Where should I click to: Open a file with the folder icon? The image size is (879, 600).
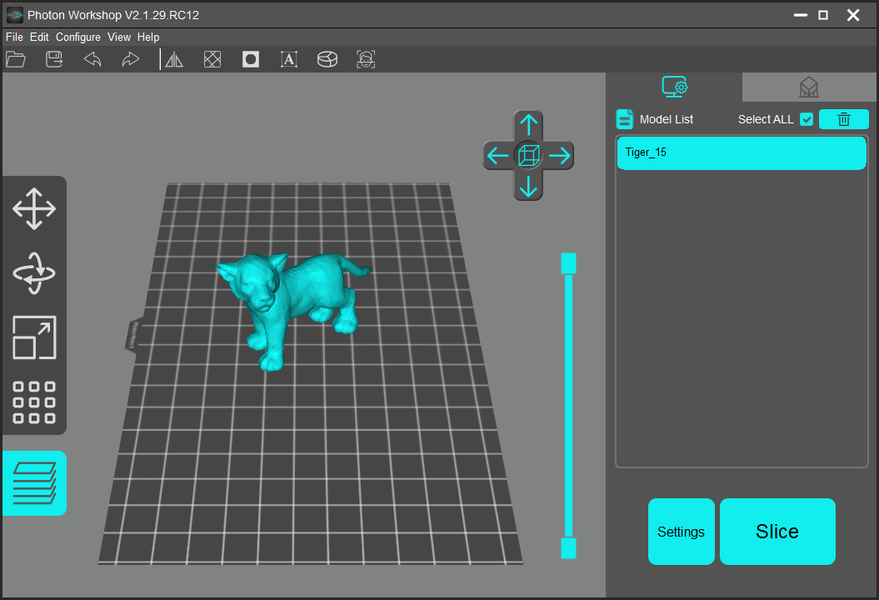point(16,59)
